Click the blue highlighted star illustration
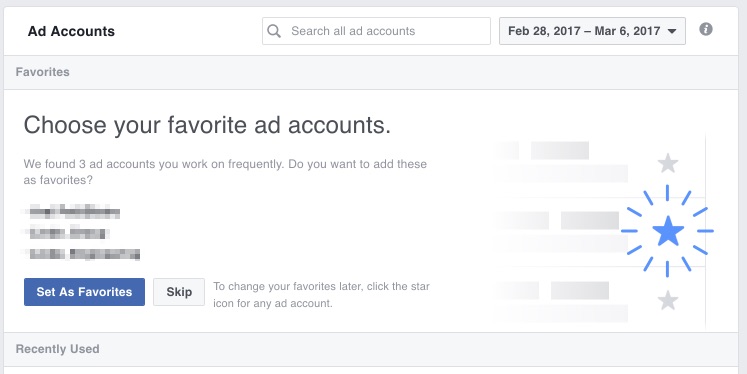 tap(667, 231)
